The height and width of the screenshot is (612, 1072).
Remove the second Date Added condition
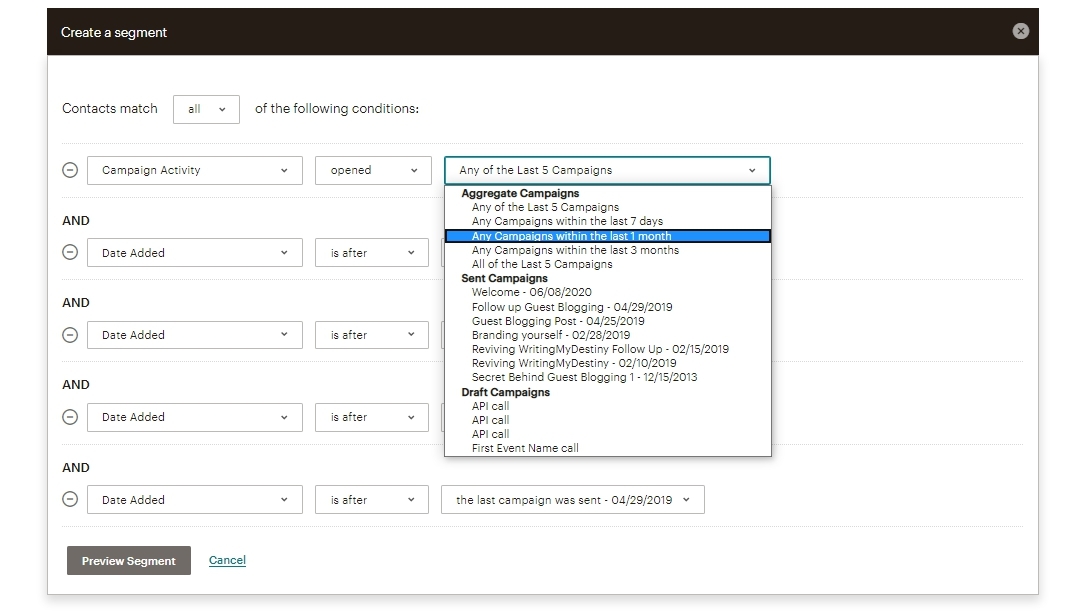(x=70, y=335)
